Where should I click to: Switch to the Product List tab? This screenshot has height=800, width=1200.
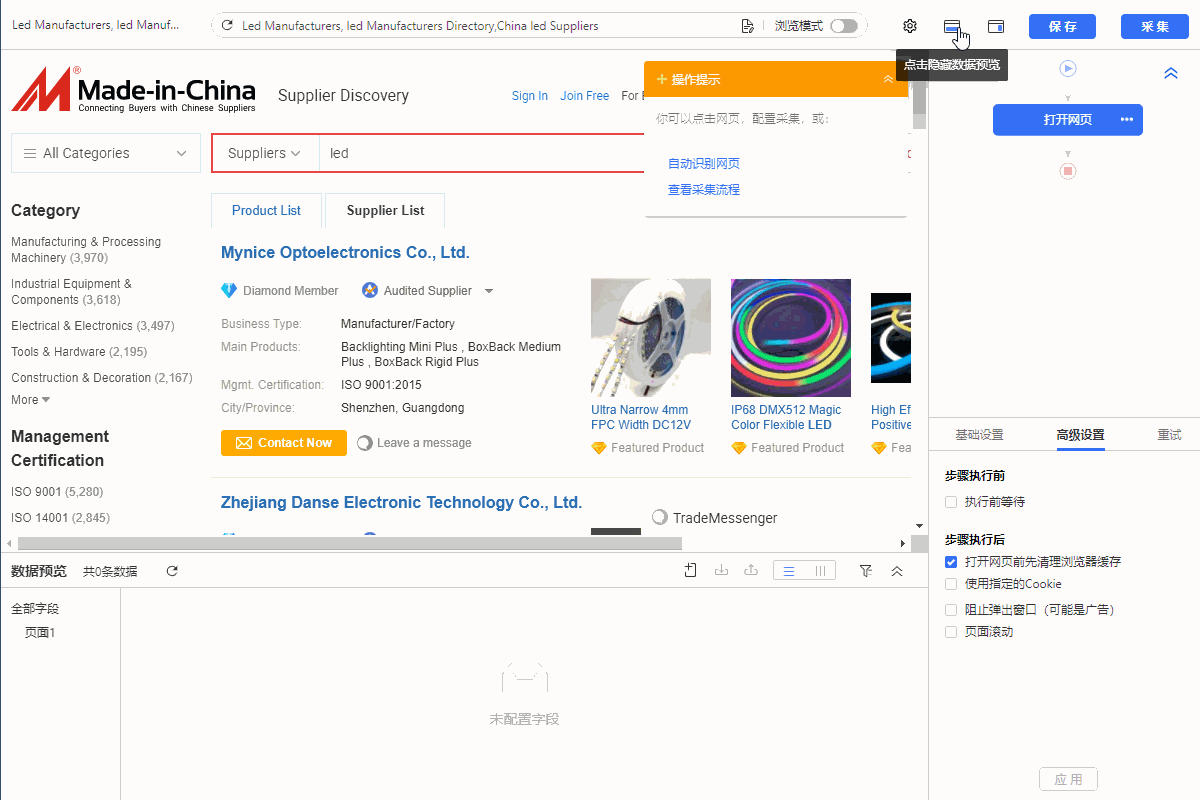[266, 210]
